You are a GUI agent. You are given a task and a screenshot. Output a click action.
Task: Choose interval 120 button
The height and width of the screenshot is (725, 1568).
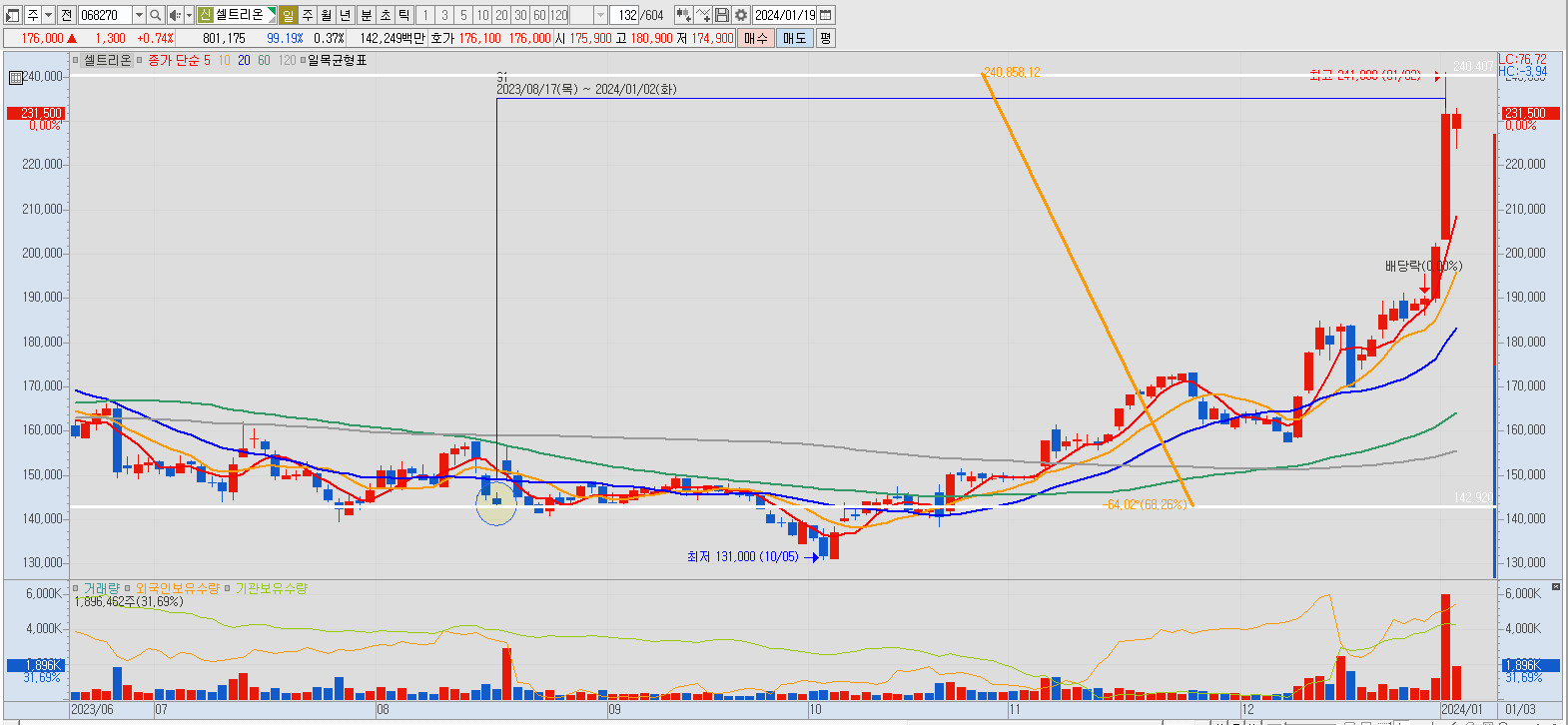click(558, 15)
